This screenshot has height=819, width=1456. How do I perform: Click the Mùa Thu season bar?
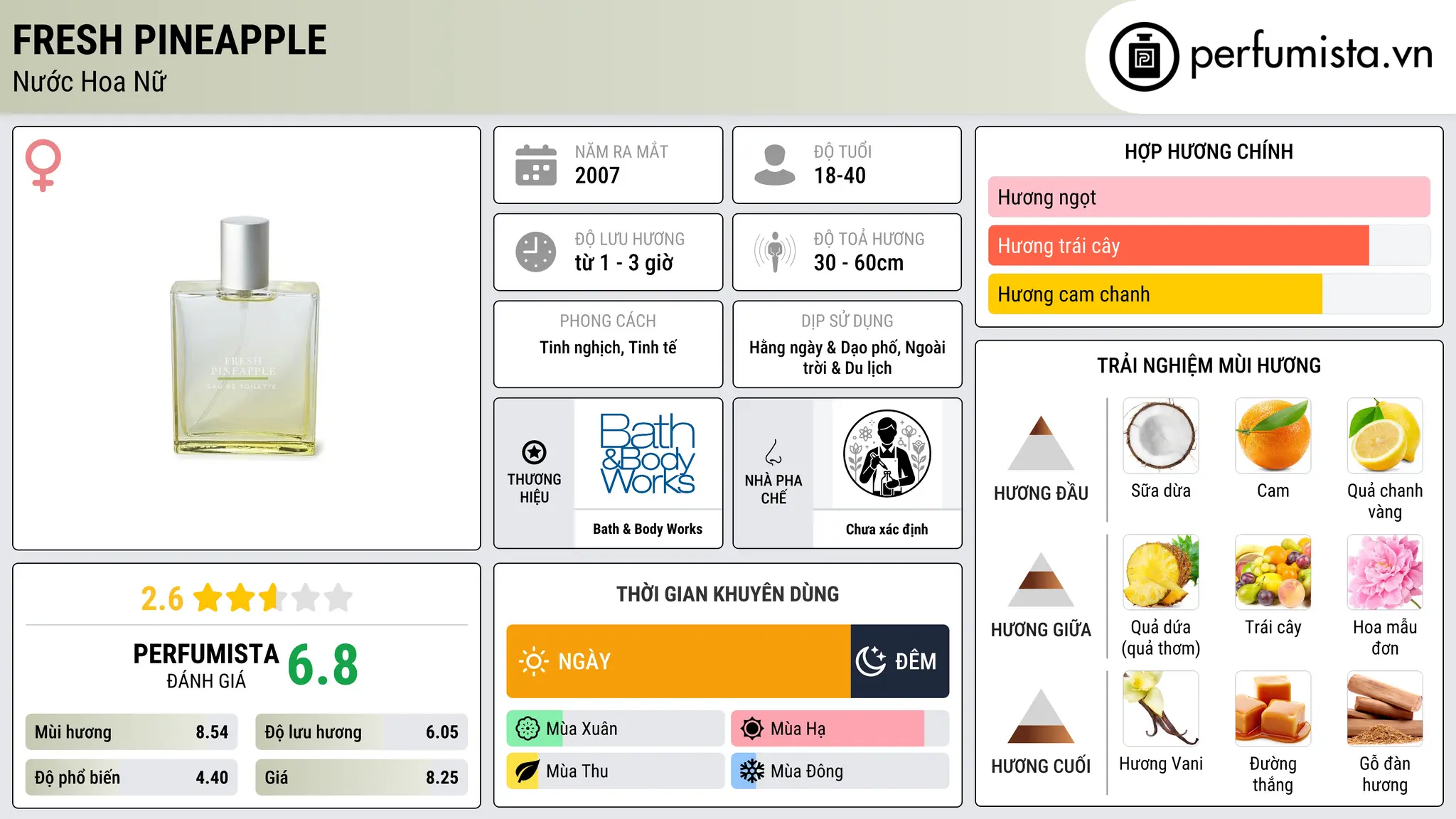pos(616,771)
